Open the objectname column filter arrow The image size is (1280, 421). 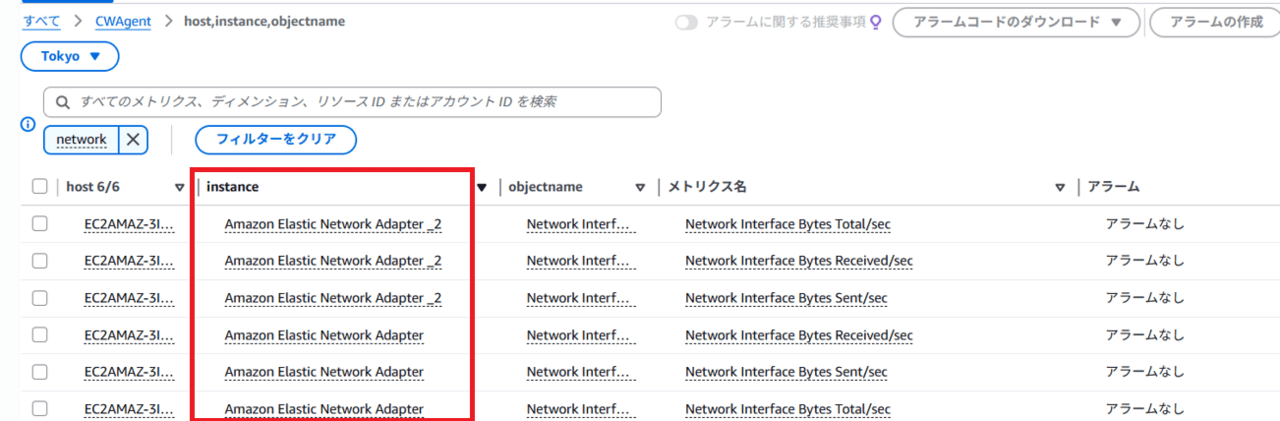(x=640, y=187)
